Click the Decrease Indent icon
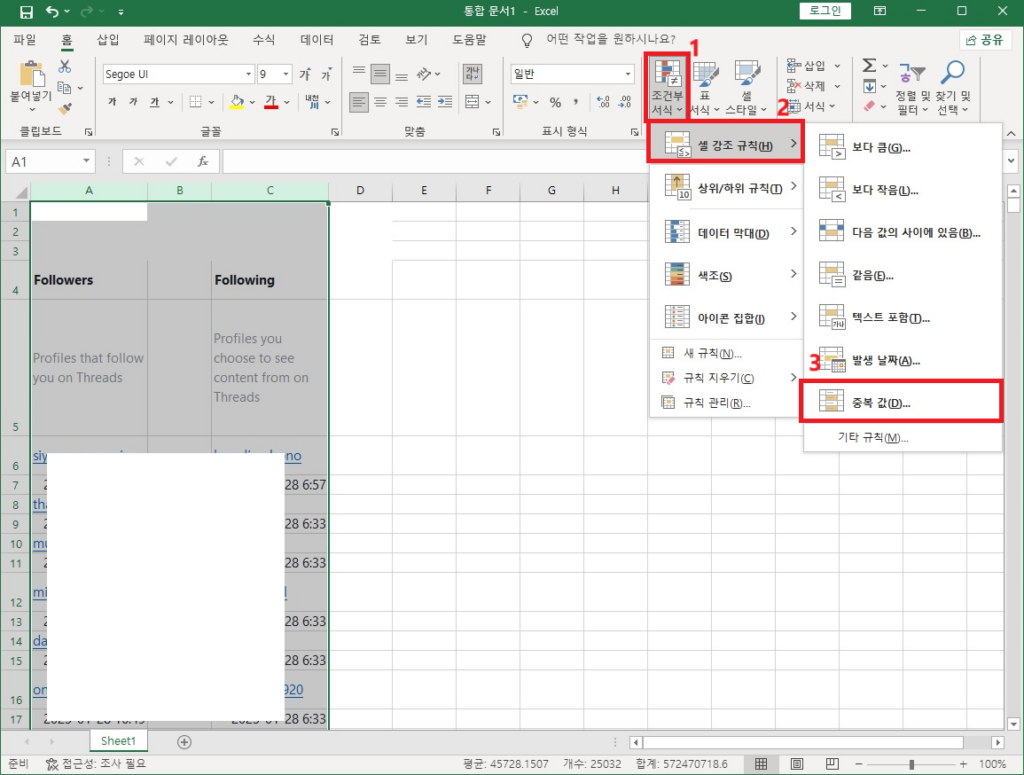Image resolution: width=1024 pixels, height=775 pixels. (x=424, y=102)
